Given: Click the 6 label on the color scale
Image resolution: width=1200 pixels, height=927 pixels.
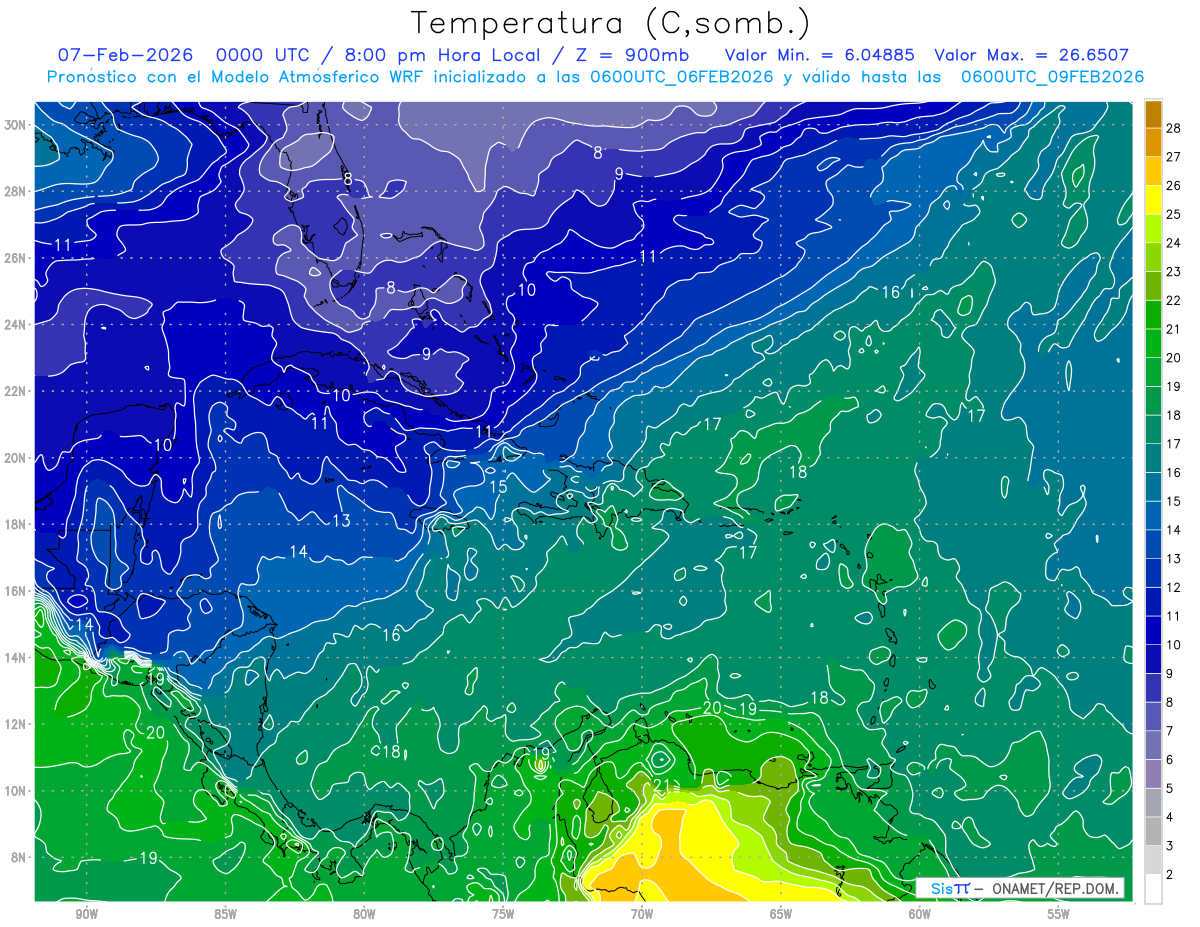Looking at the screenshot, I should (x=1170, y=760).
